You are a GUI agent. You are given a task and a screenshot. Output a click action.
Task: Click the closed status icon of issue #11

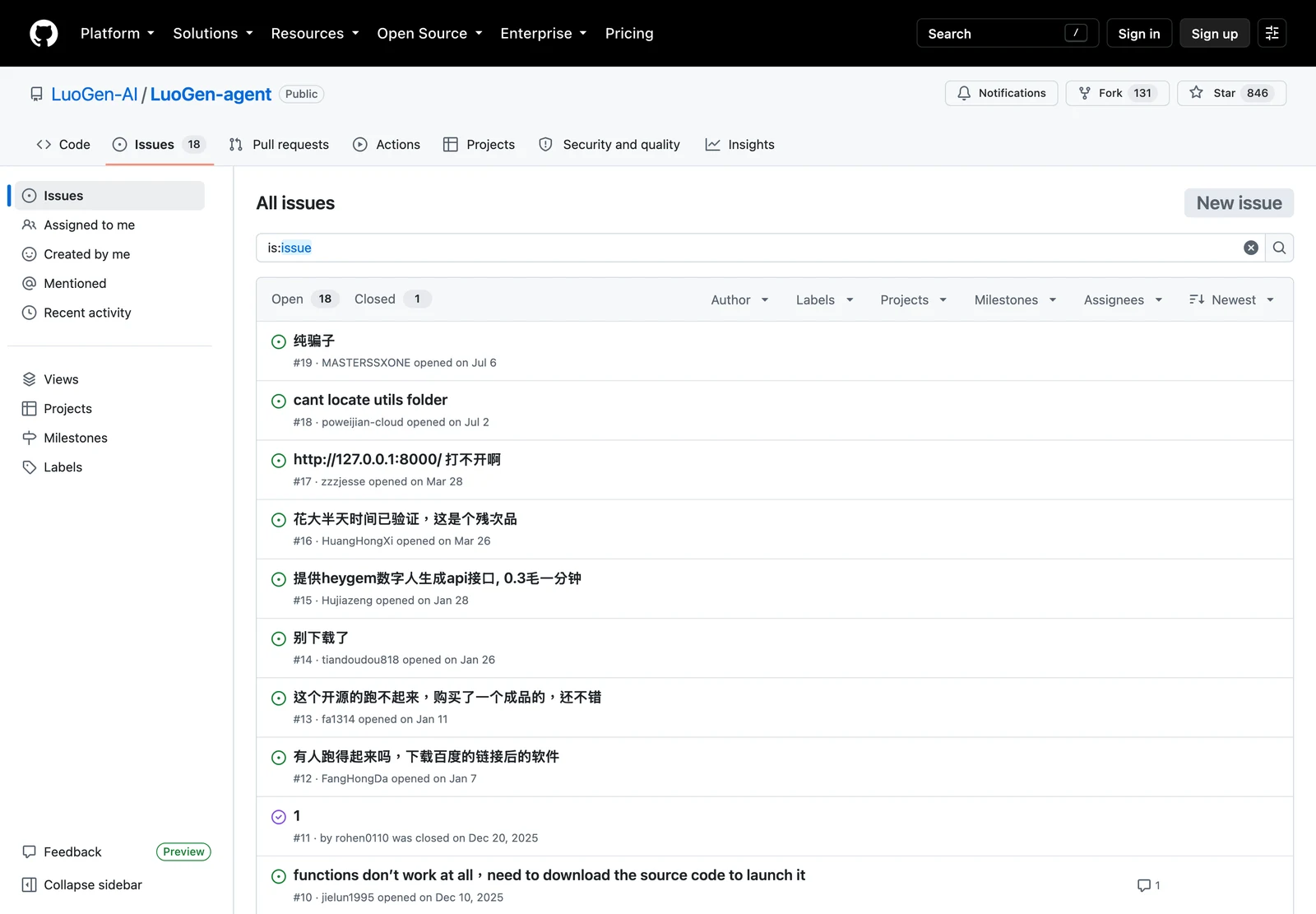coord(279,817)
